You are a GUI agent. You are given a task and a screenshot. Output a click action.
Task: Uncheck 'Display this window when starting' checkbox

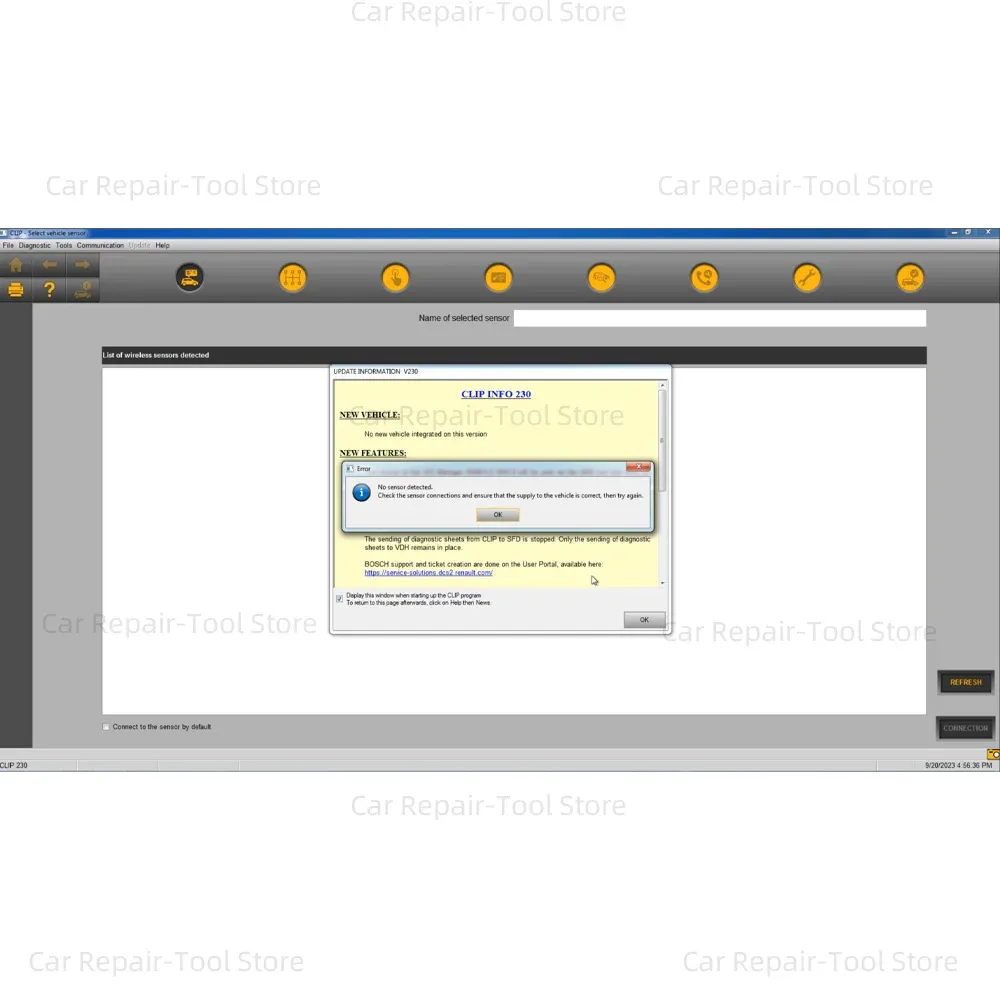coord(340,598)
